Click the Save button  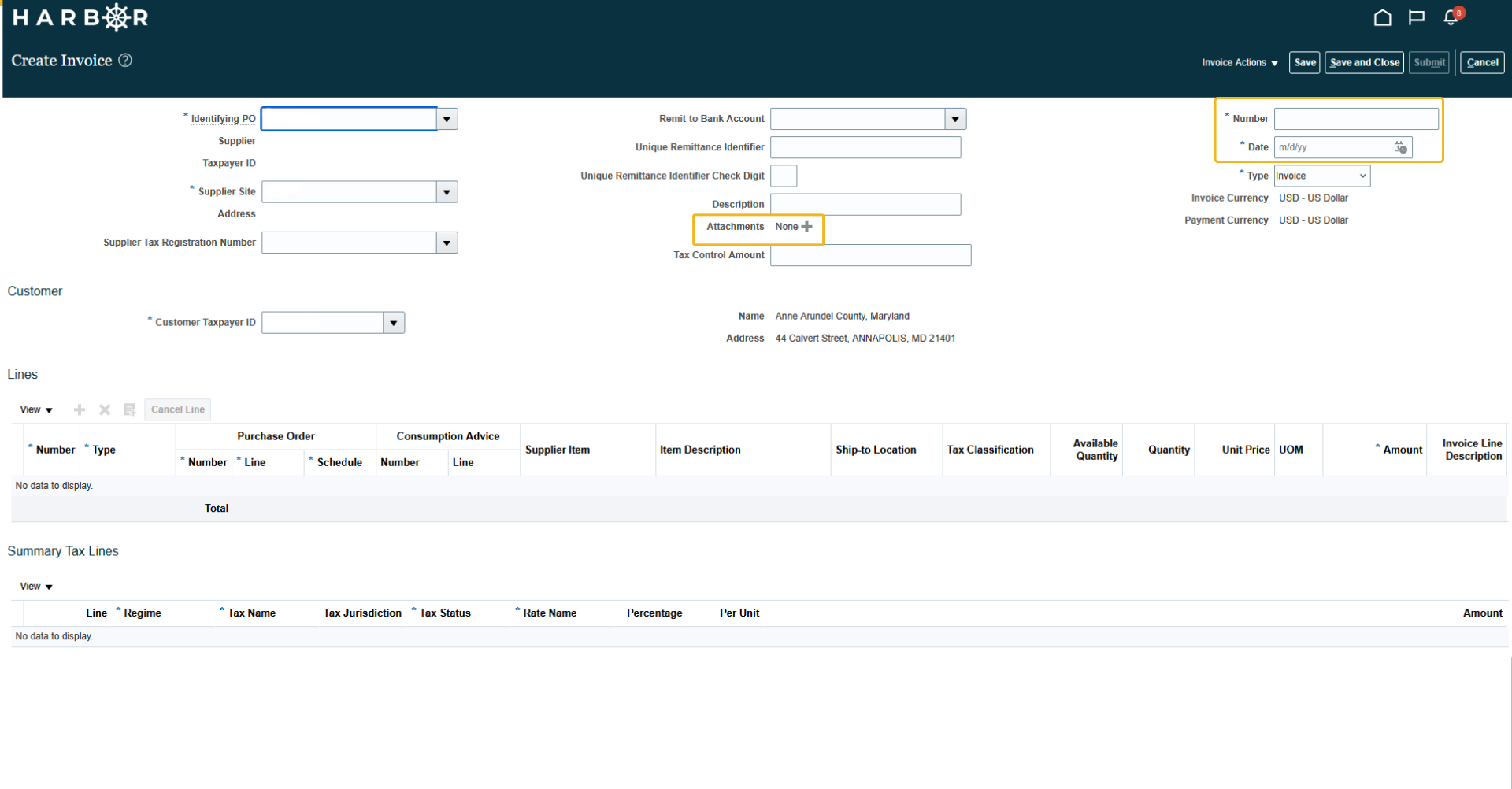1304,63
